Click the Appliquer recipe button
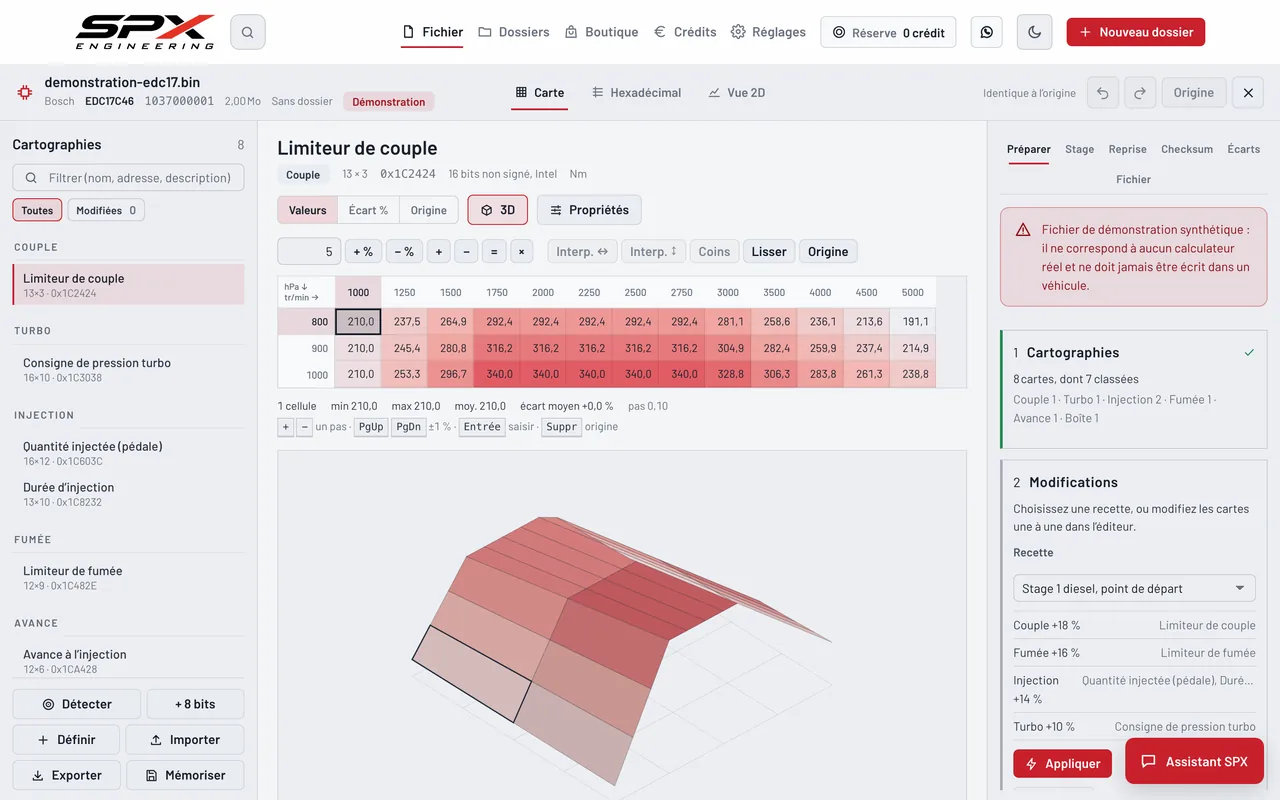Viewport: 1280px width, 800px height. 1062,764
